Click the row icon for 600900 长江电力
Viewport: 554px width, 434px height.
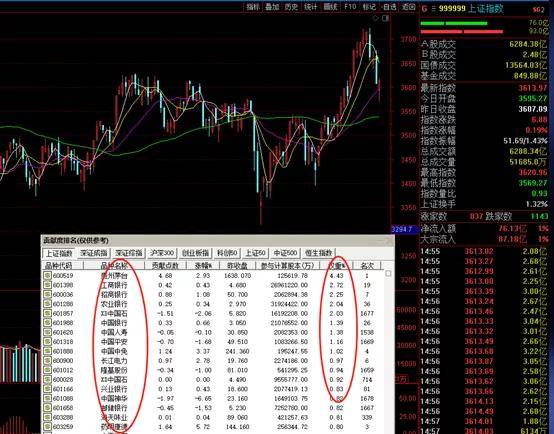coord(47,361)
